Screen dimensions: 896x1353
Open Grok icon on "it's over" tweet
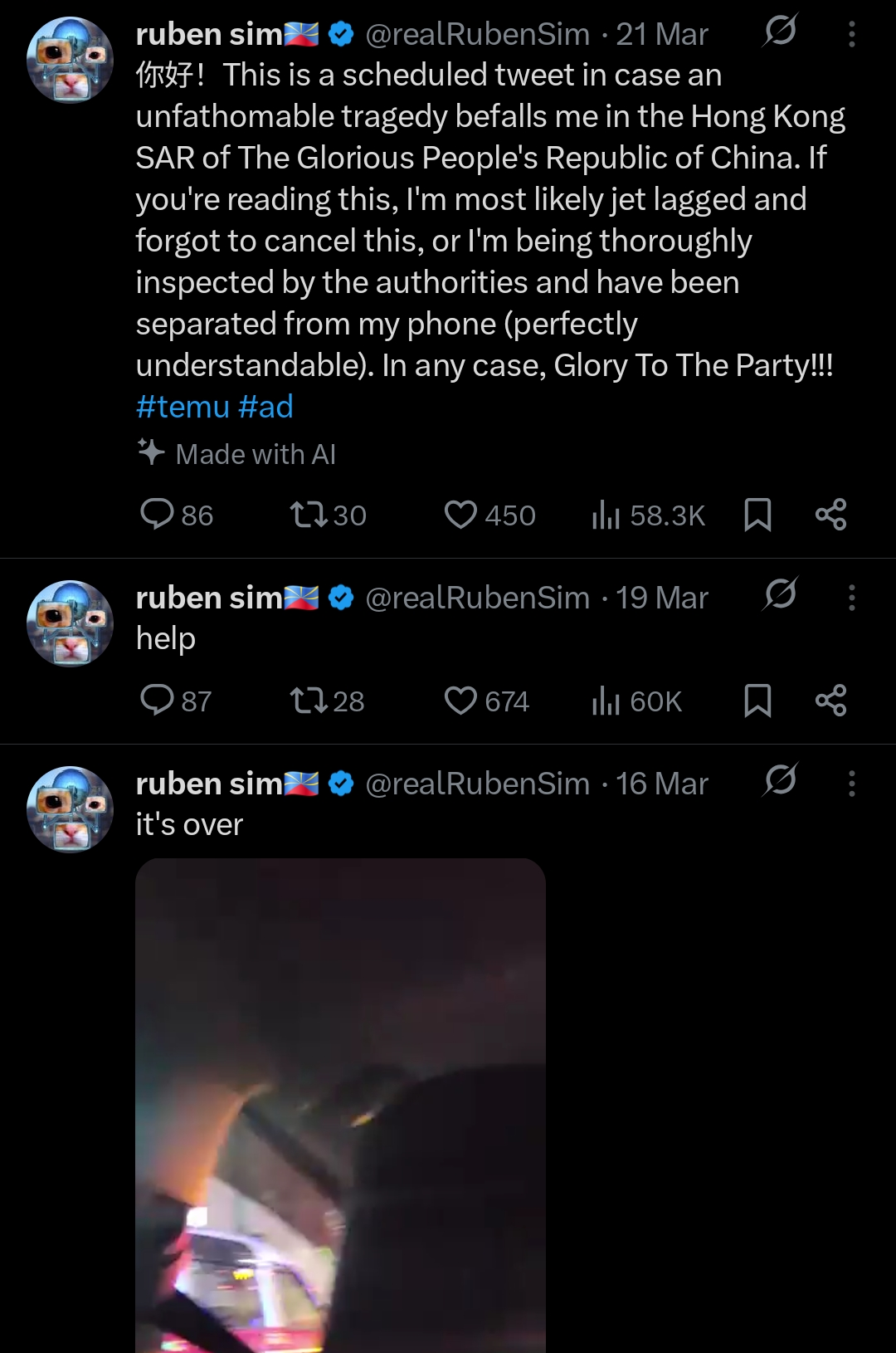click(780, 781)
